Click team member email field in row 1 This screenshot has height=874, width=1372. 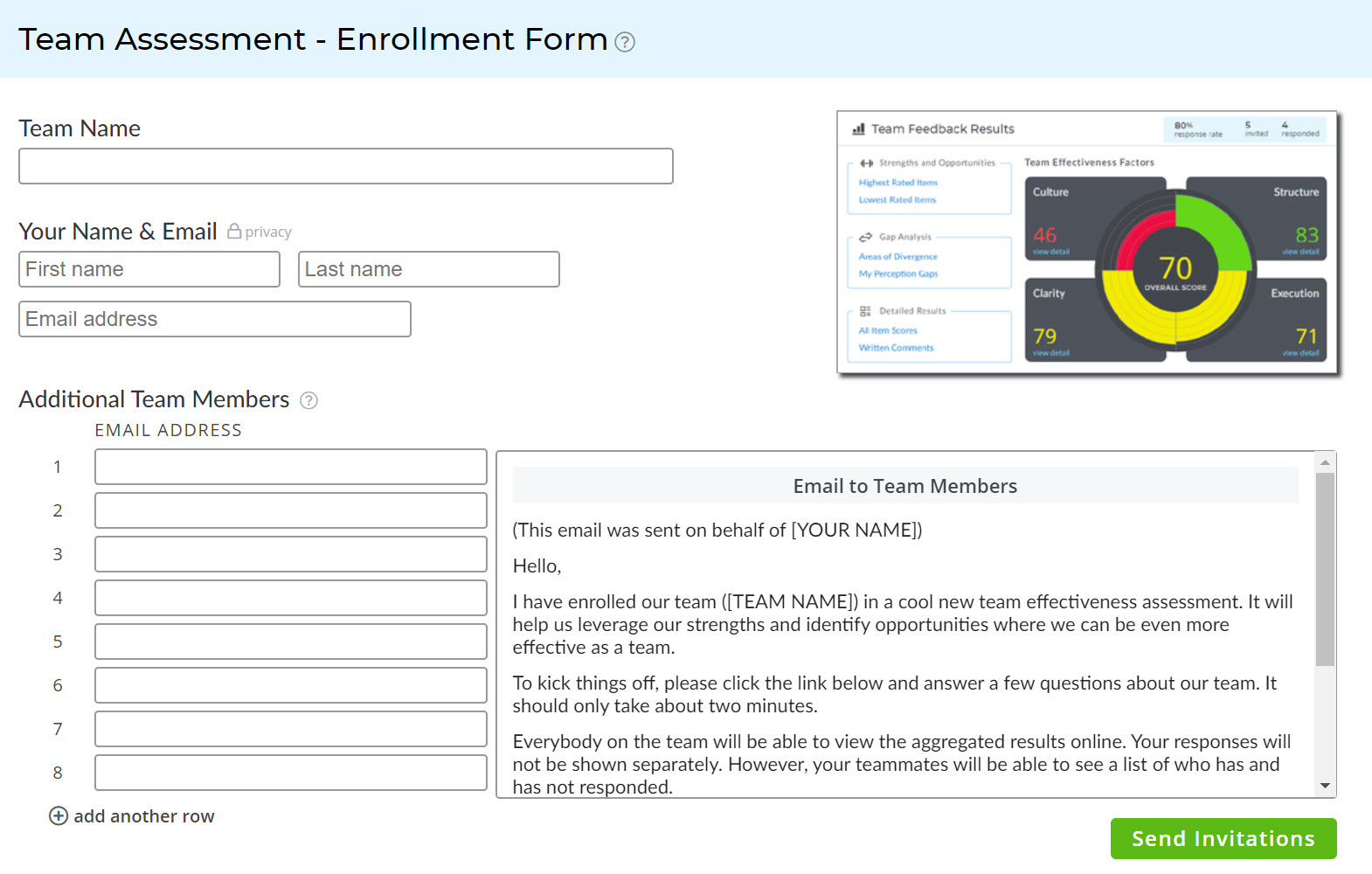click(291, 467)
